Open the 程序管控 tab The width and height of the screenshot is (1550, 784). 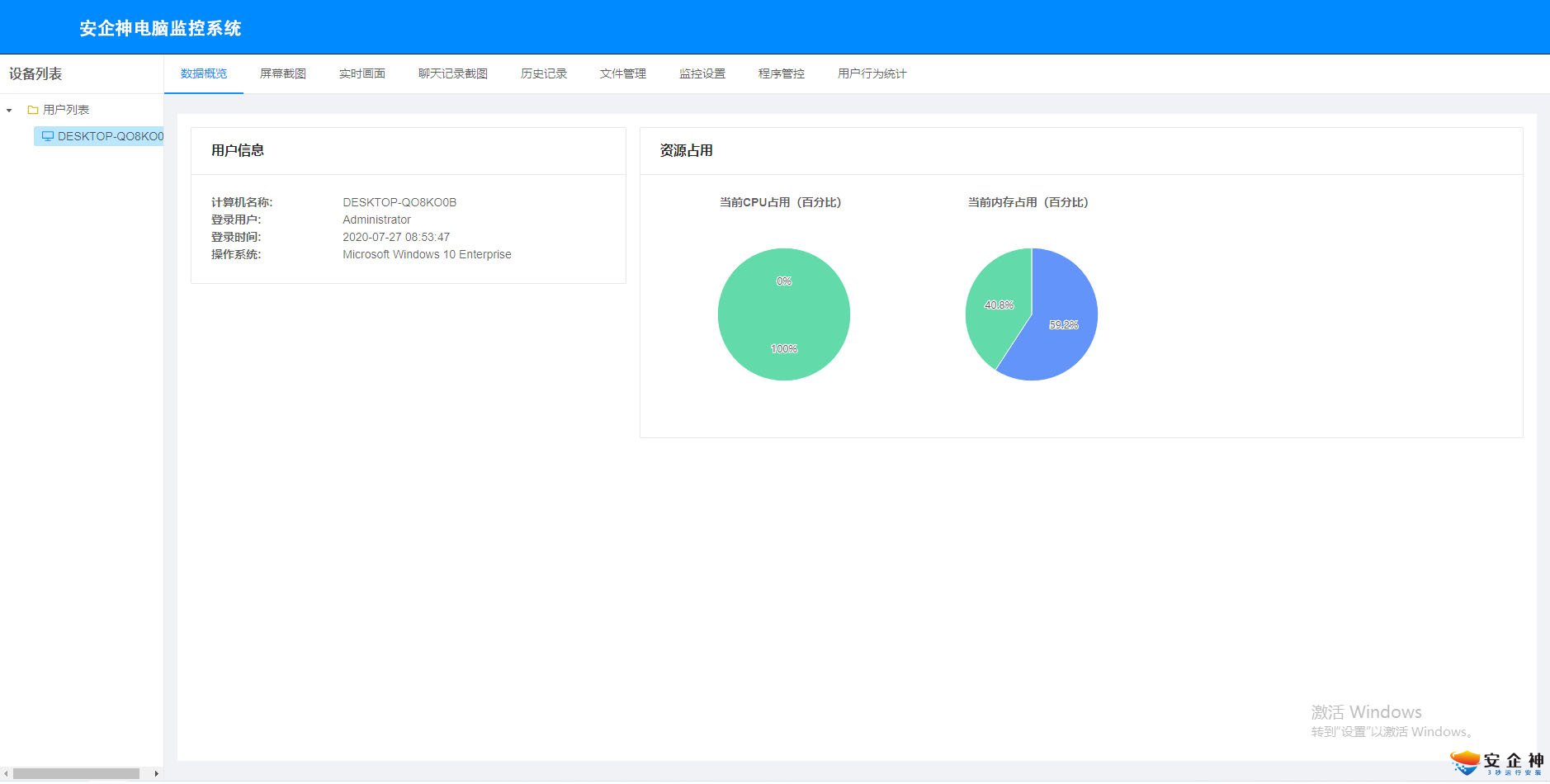coord(782,73)
